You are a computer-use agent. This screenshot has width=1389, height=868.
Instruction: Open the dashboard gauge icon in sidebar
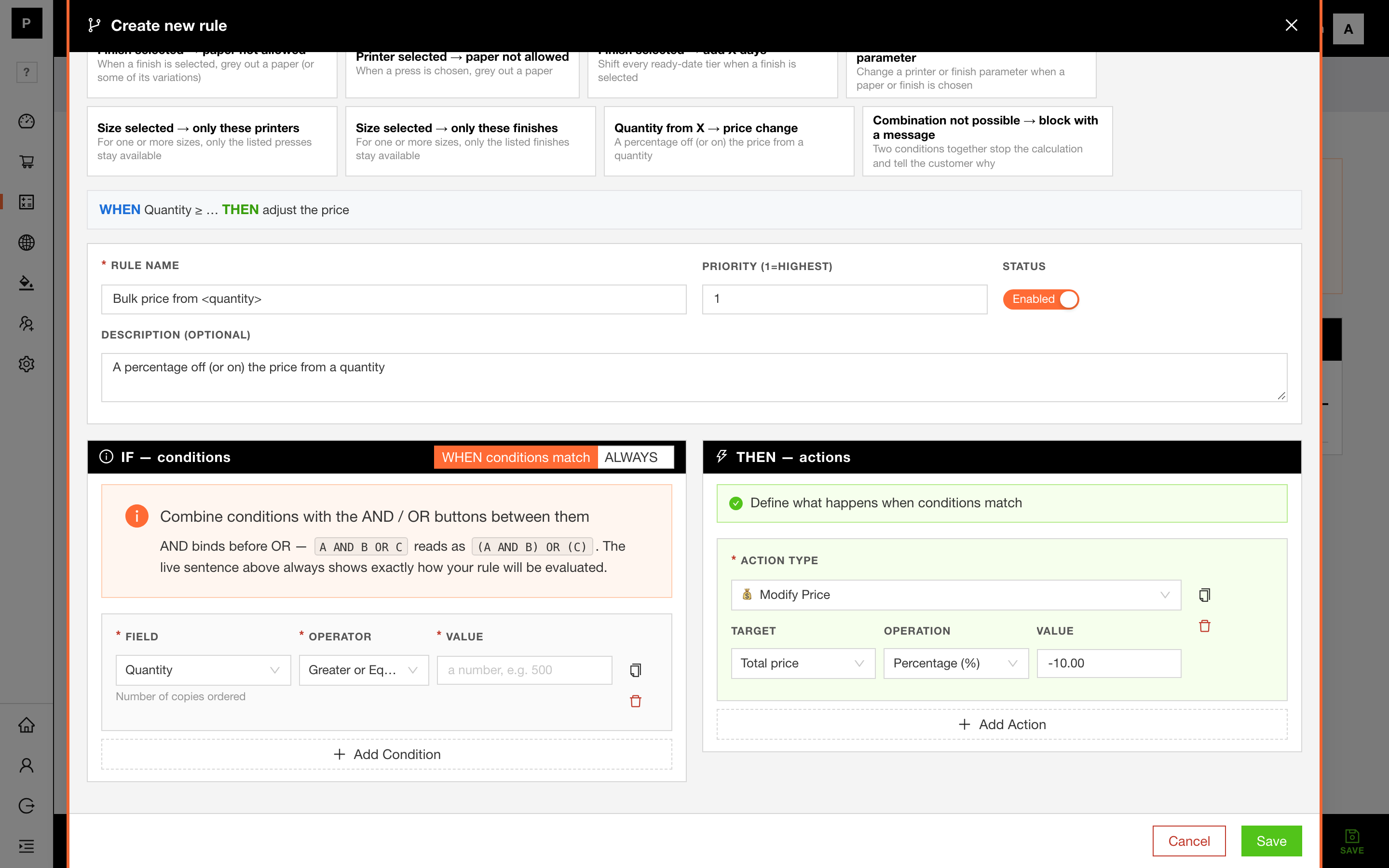point(27,121)
